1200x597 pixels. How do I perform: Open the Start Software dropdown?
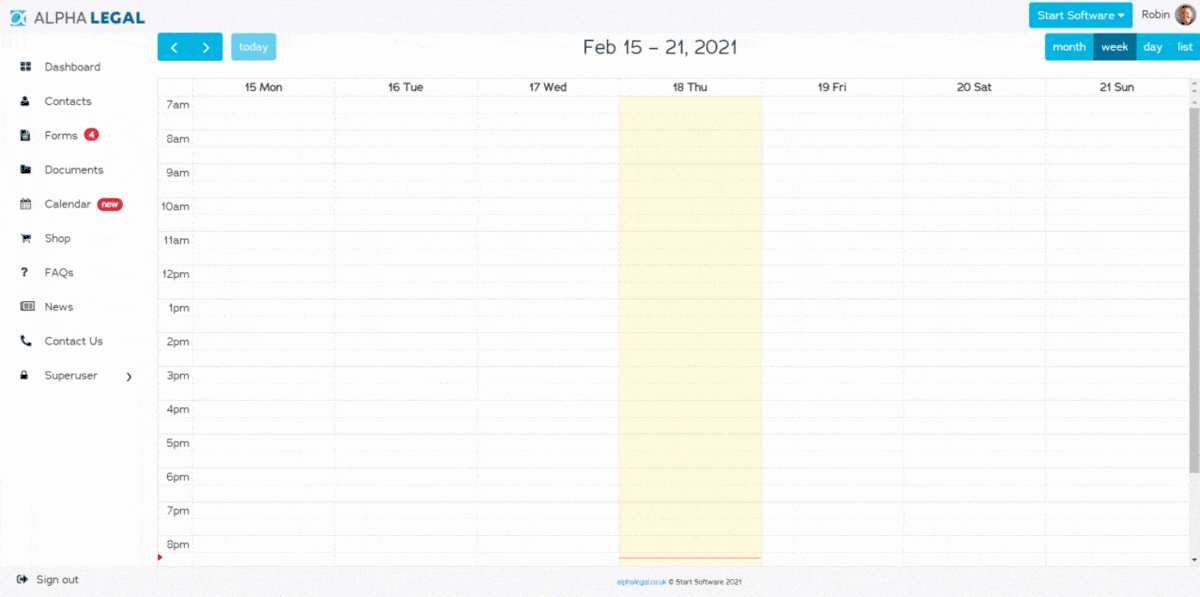(x=1080, y=15)
